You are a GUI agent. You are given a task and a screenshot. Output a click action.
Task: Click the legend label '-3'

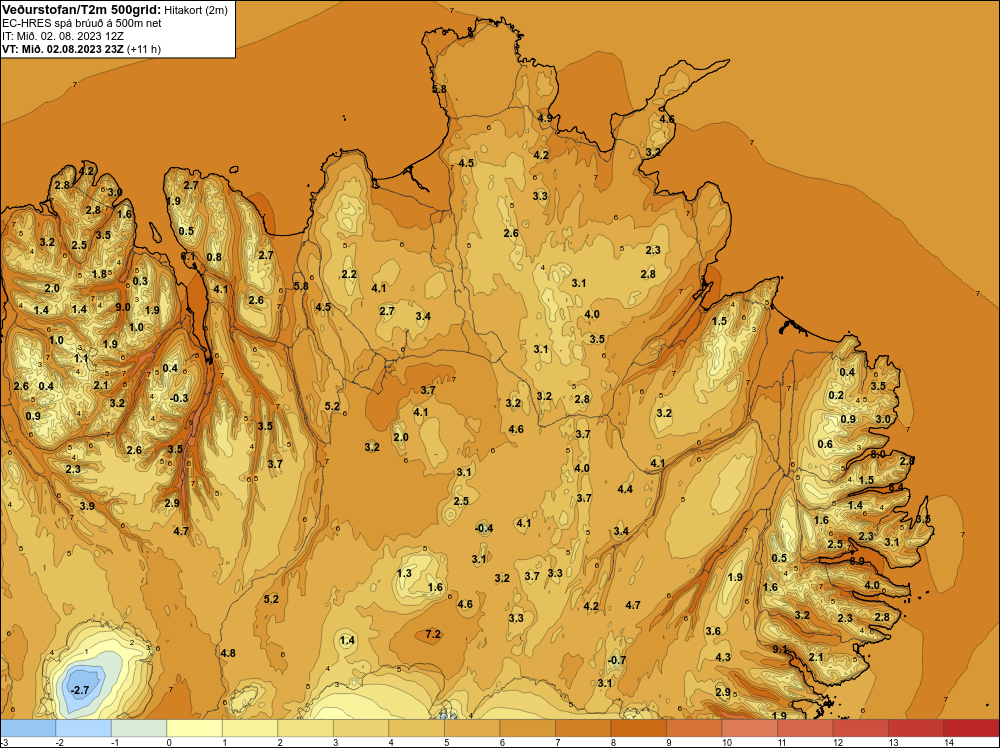click(4, 742)
